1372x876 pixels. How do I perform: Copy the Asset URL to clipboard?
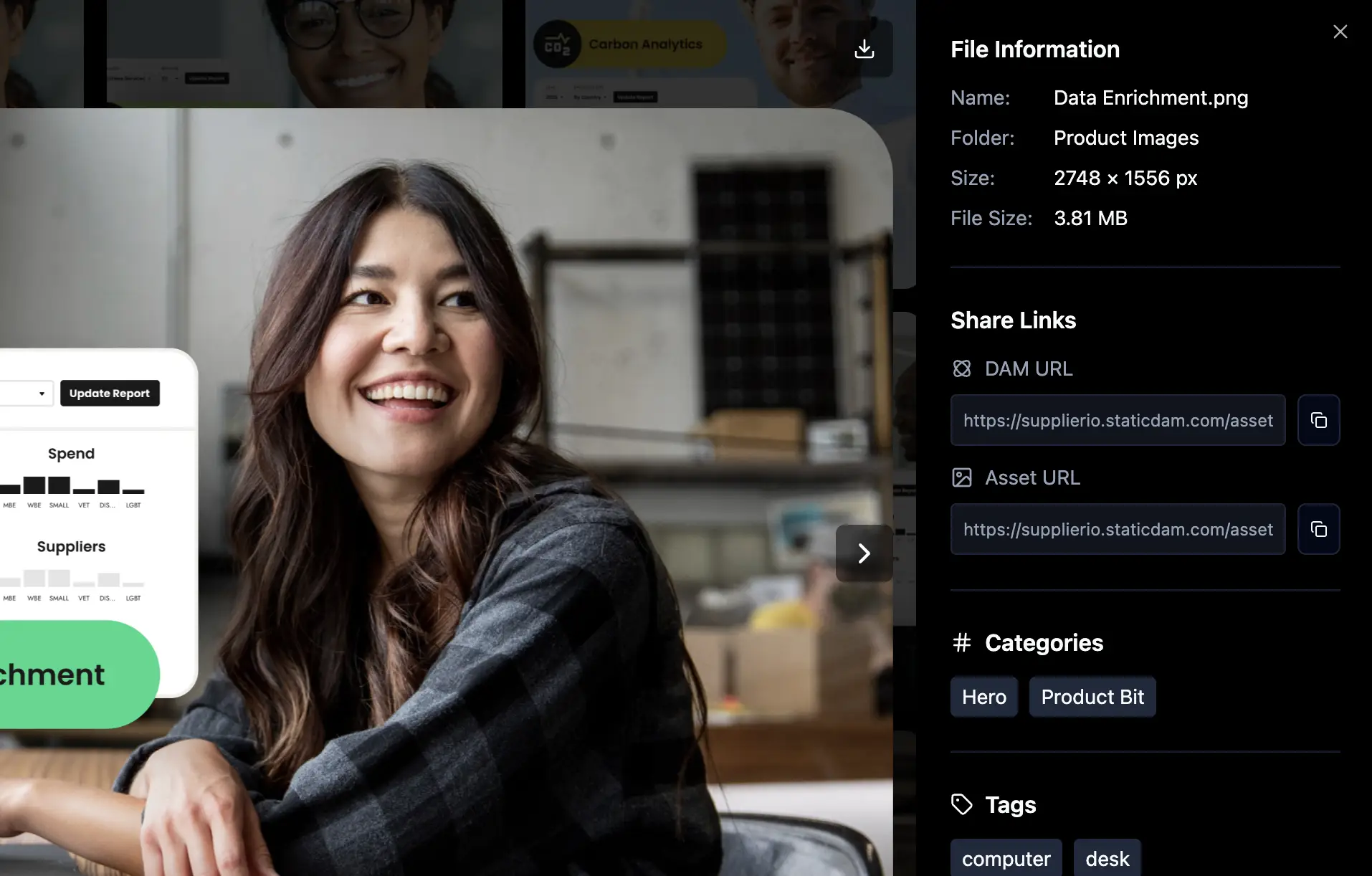pyautogui.click(x=1318, y=529)
